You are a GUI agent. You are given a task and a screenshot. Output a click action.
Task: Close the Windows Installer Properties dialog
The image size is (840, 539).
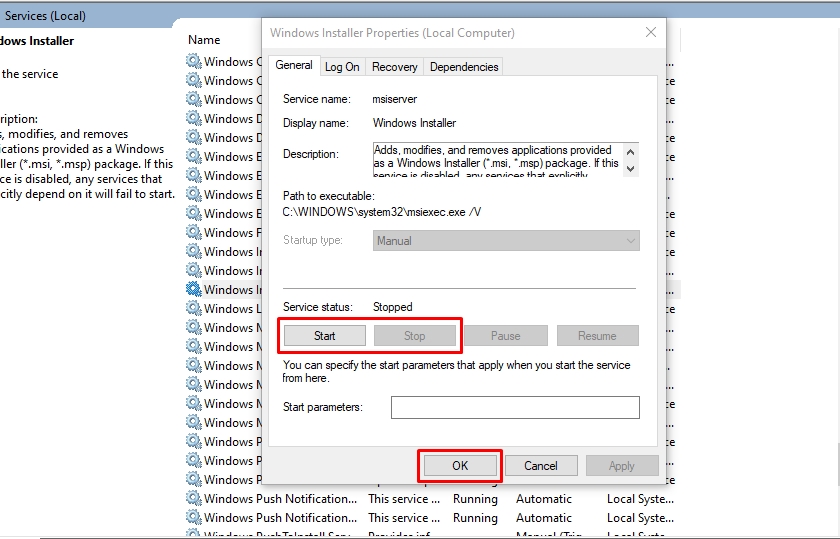click(x=651, y=32)
